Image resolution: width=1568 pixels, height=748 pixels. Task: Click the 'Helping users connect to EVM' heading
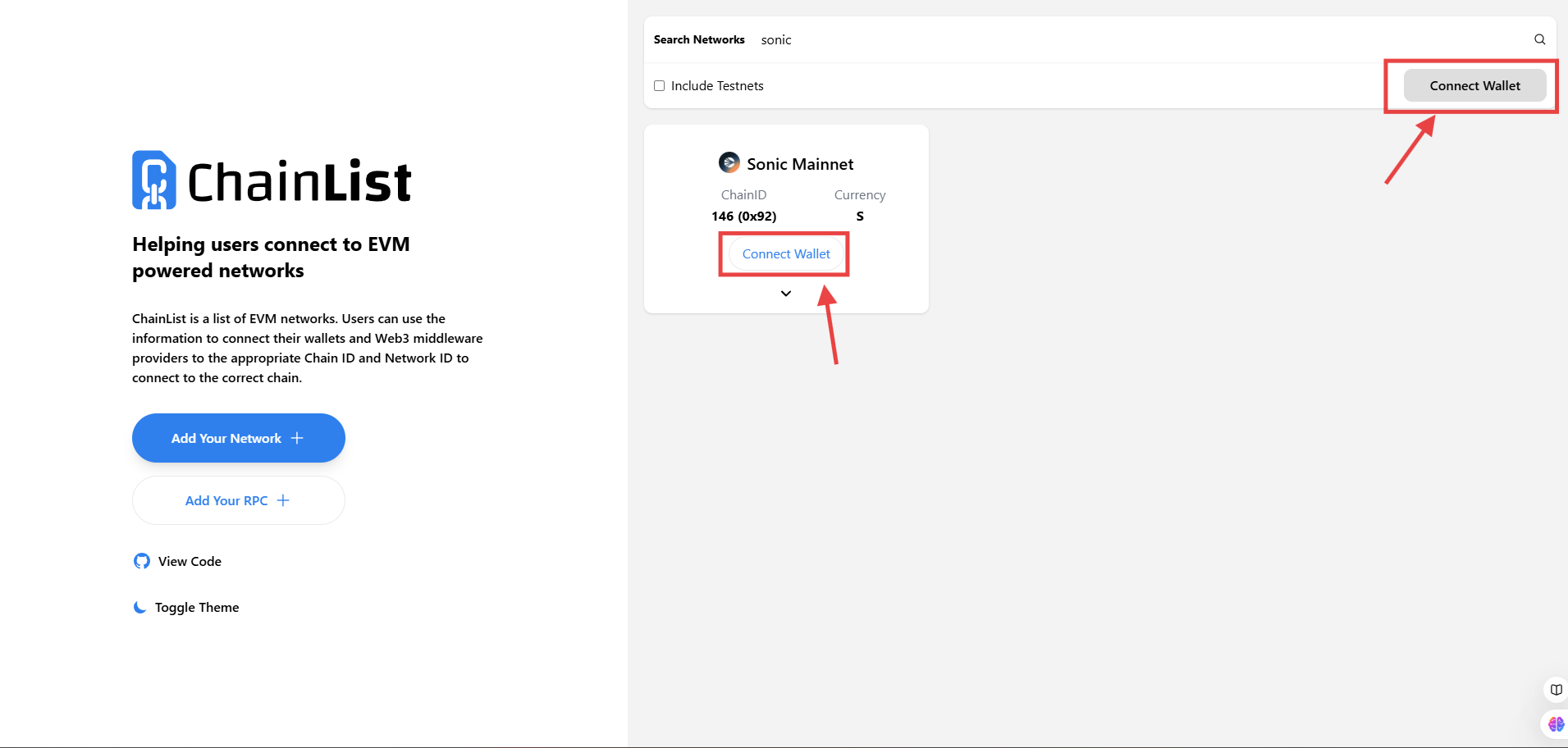point(272,258)
